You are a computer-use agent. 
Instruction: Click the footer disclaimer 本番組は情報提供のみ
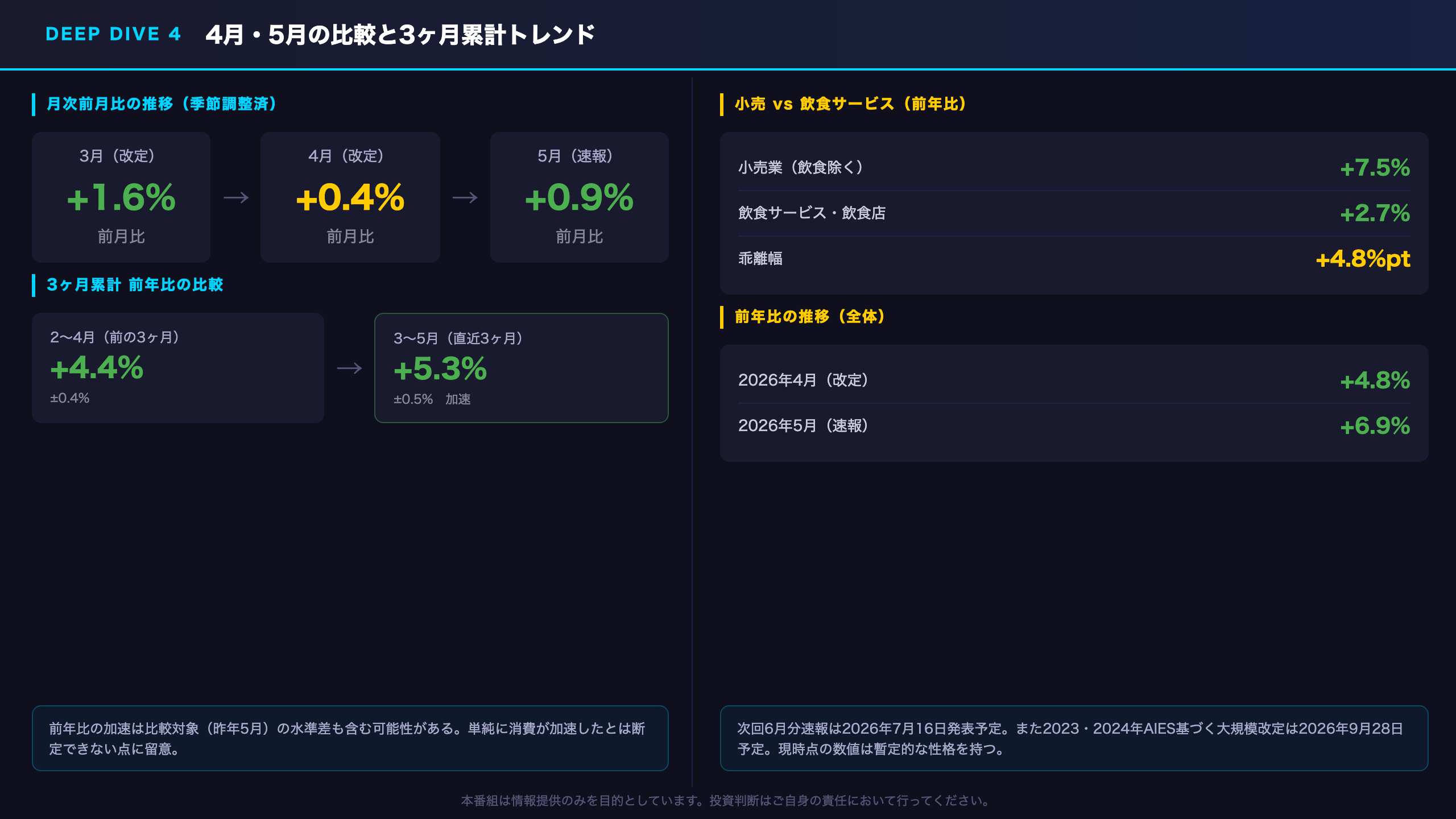(727, 801)
